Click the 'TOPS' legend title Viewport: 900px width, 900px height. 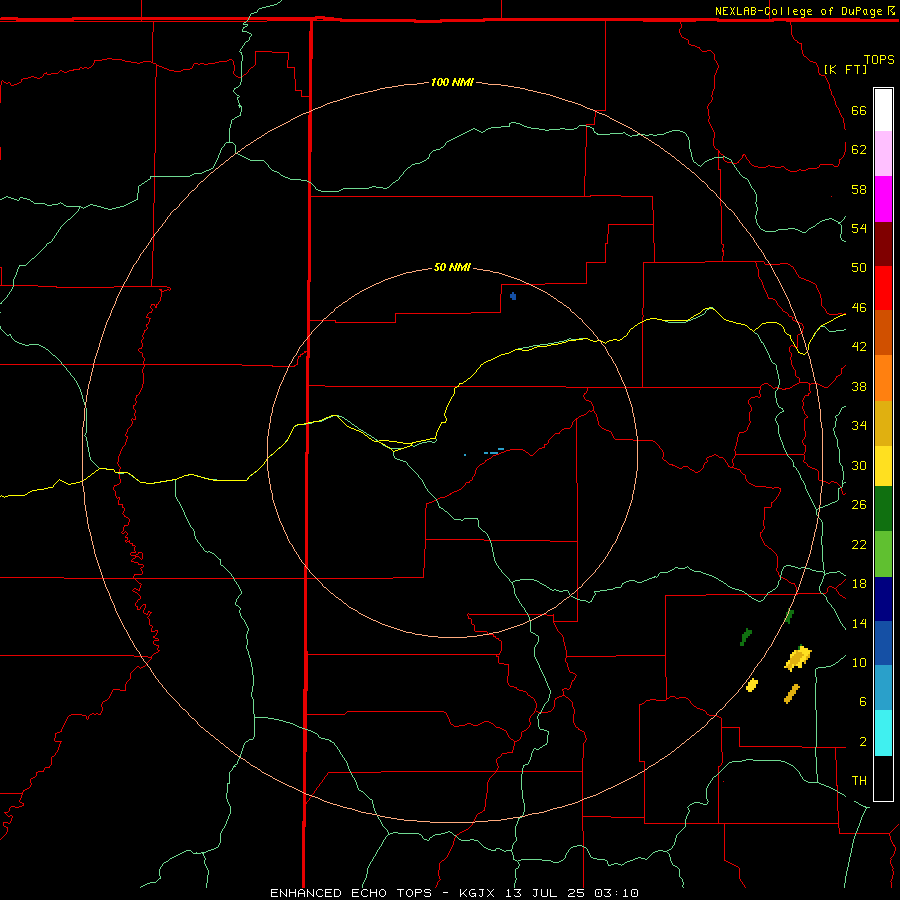pyautogui.click(x=879, y=59)
